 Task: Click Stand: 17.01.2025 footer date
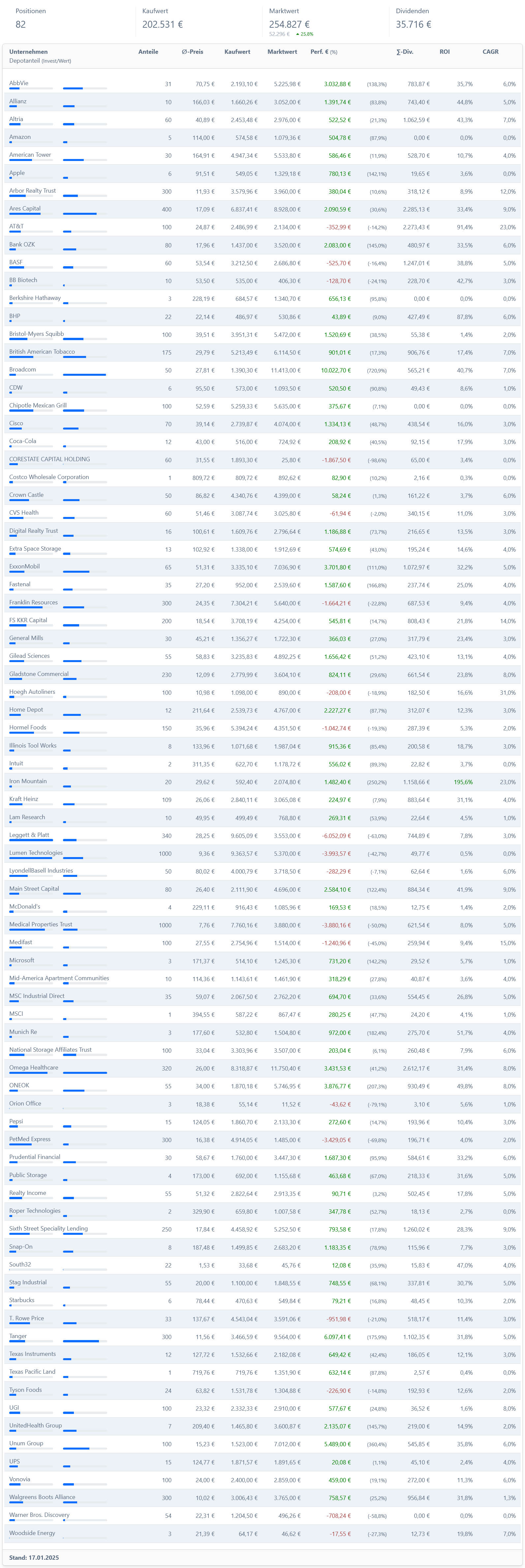[34, 1558]
